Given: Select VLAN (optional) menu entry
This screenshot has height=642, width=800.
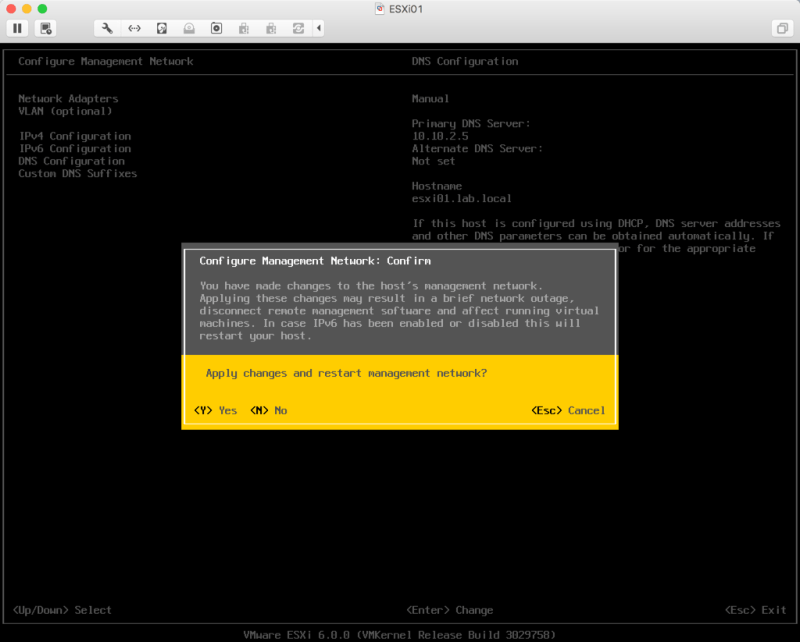Looking at the screenshot, I should (x=66, y=111).
